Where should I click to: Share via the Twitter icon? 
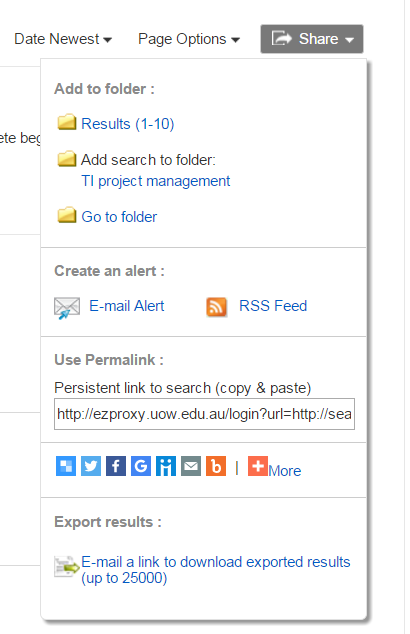pos(91,466)
